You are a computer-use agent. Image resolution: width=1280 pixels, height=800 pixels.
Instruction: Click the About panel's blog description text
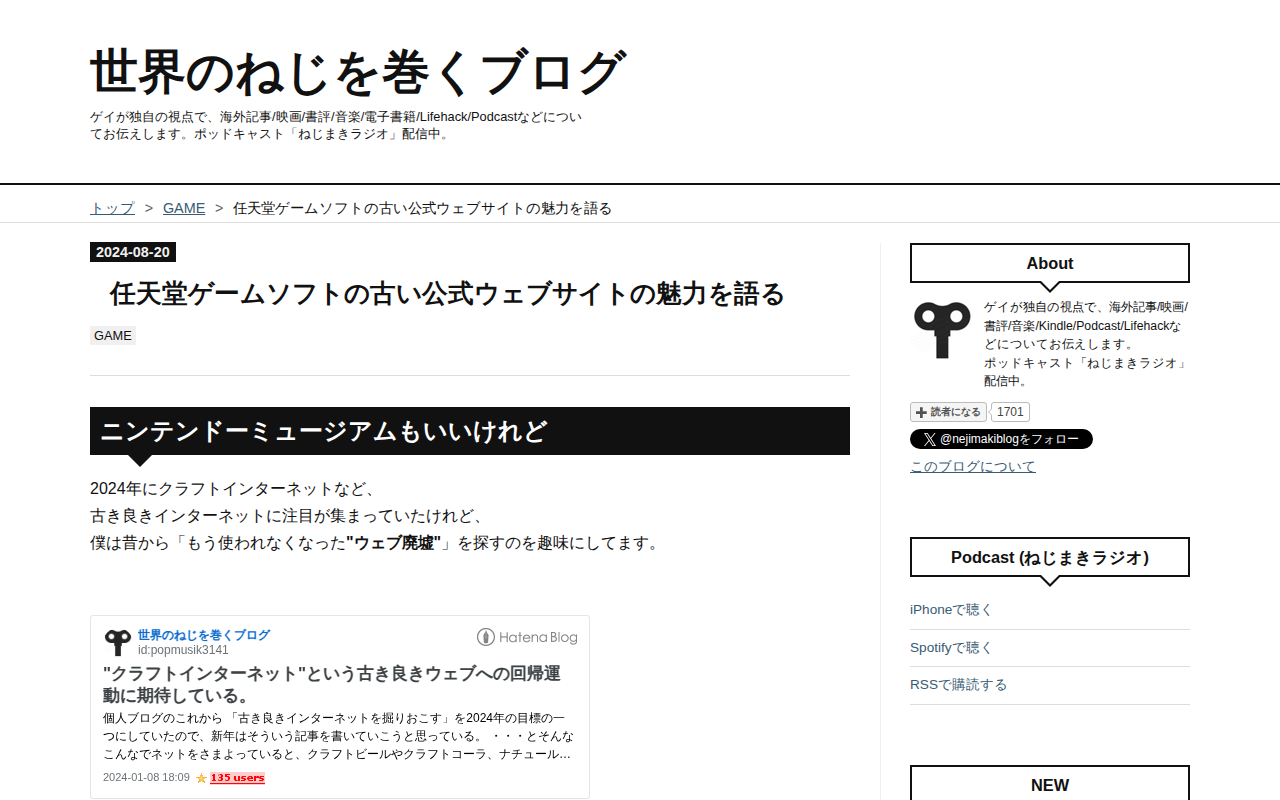coord(1087,344)
